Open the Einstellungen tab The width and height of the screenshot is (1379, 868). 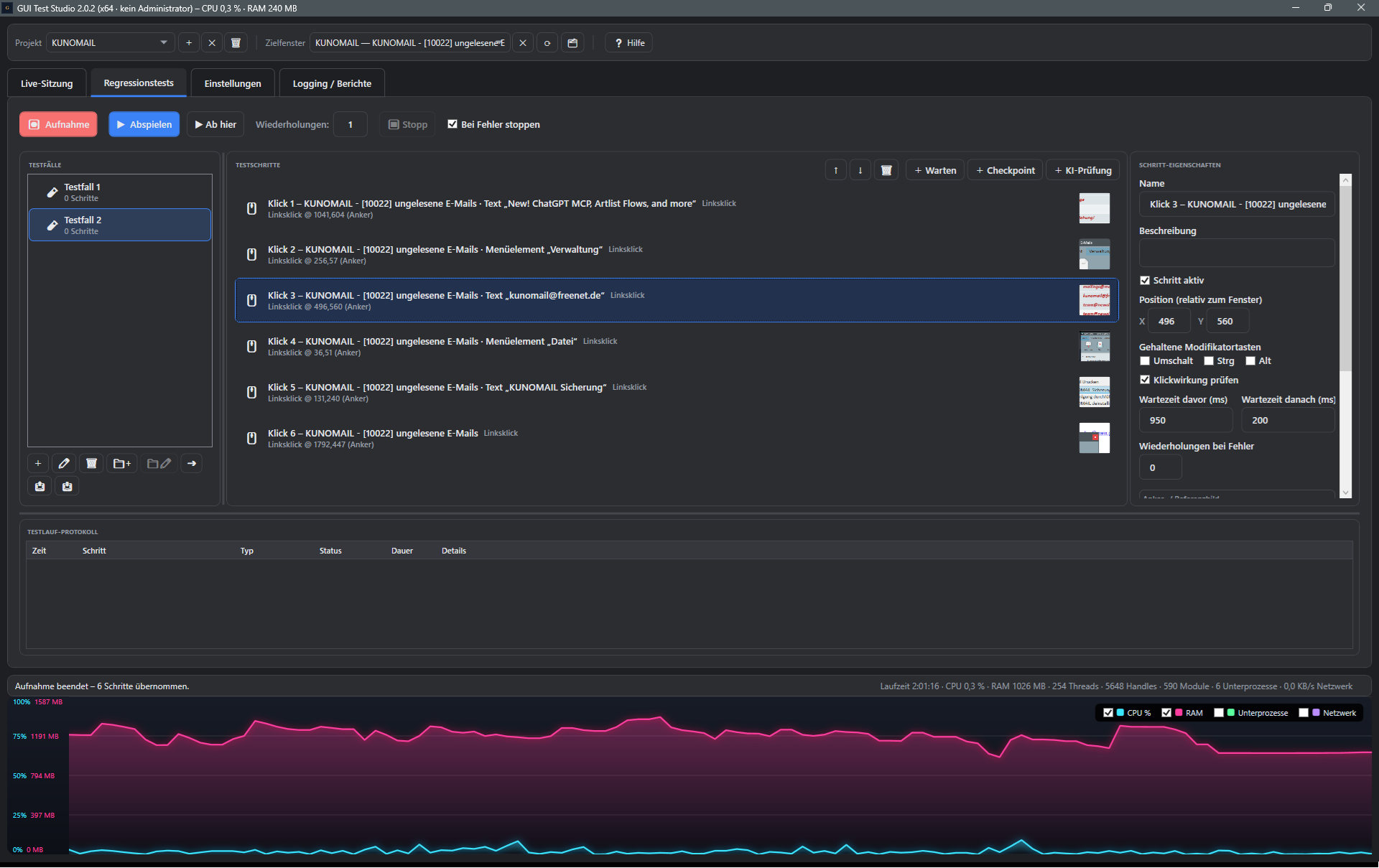click(x=233, y=83)
